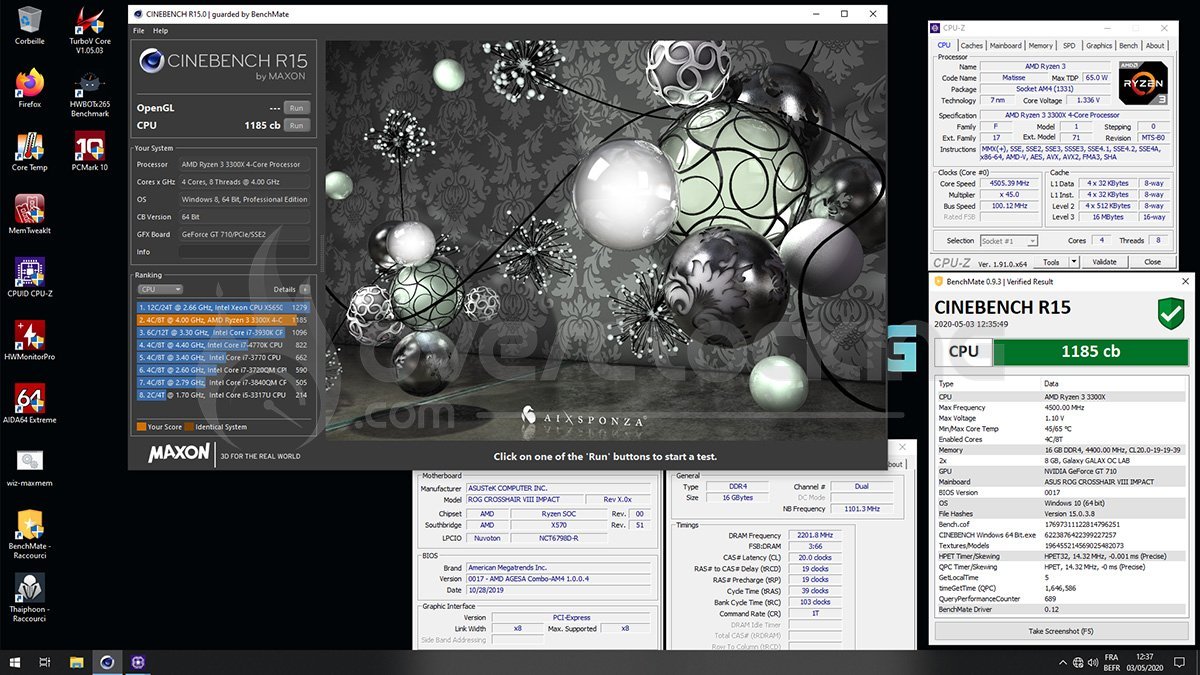Open AIDA64 Extreme desktop icon
Image resolution: width=1200 pixels, height=675 pixels.
tap(30, 404)
